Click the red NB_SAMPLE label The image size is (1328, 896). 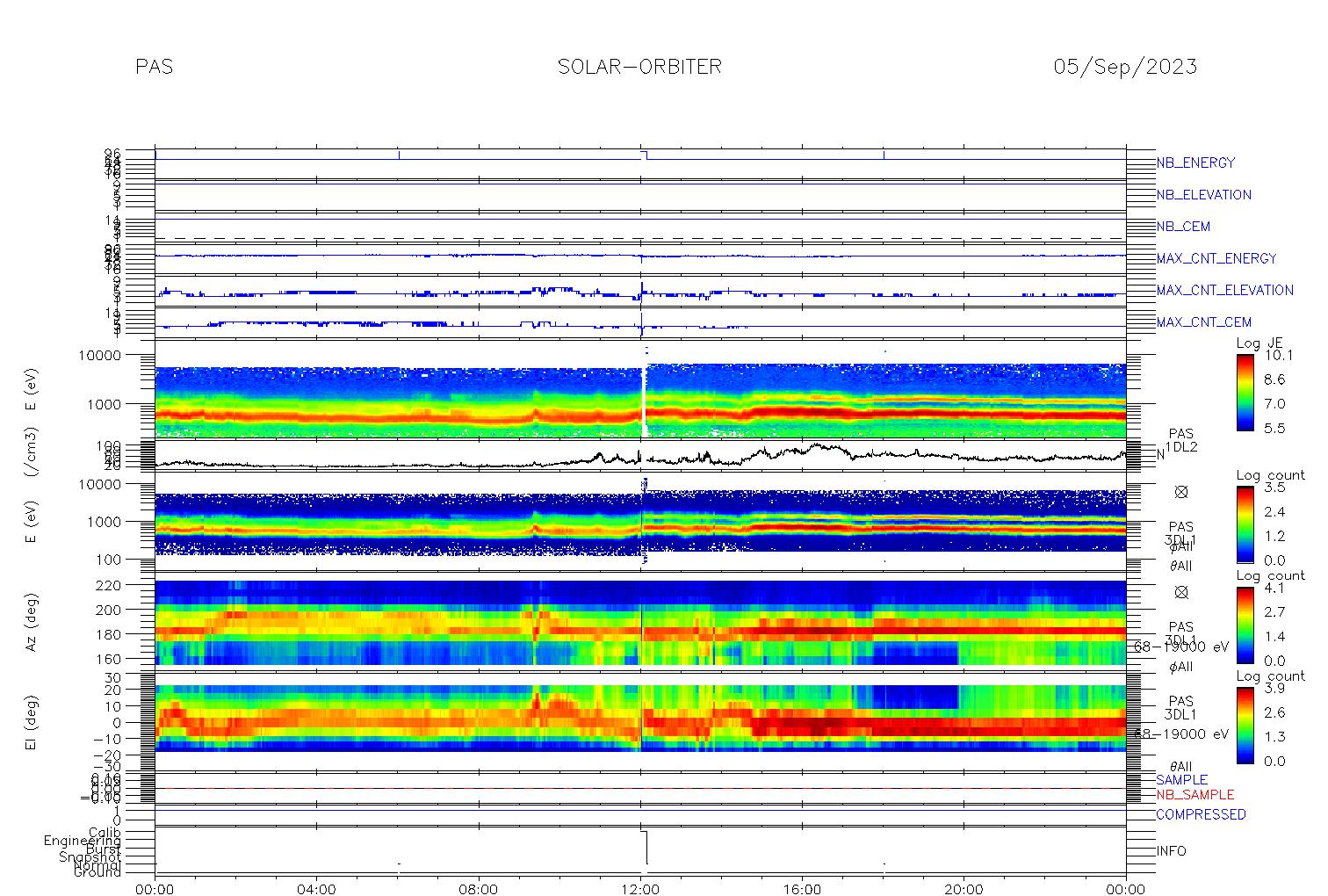coord(1195,794)
